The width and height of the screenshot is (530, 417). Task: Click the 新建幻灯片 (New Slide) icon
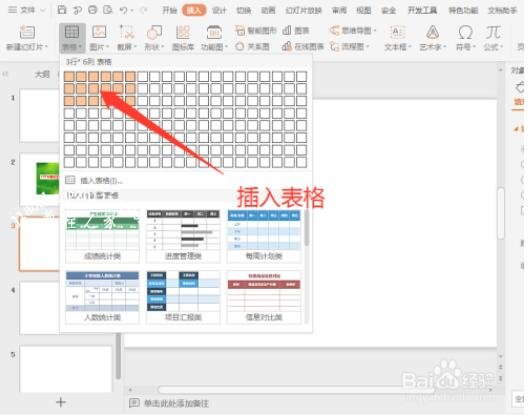click(x=27, y=32)
